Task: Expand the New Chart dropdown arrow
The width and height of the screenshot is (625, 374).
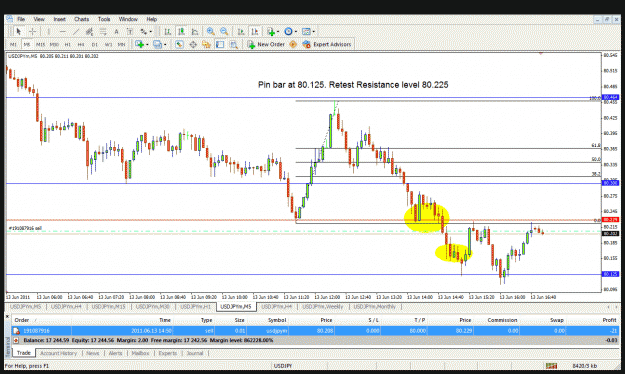Action: tap(147, 45)
